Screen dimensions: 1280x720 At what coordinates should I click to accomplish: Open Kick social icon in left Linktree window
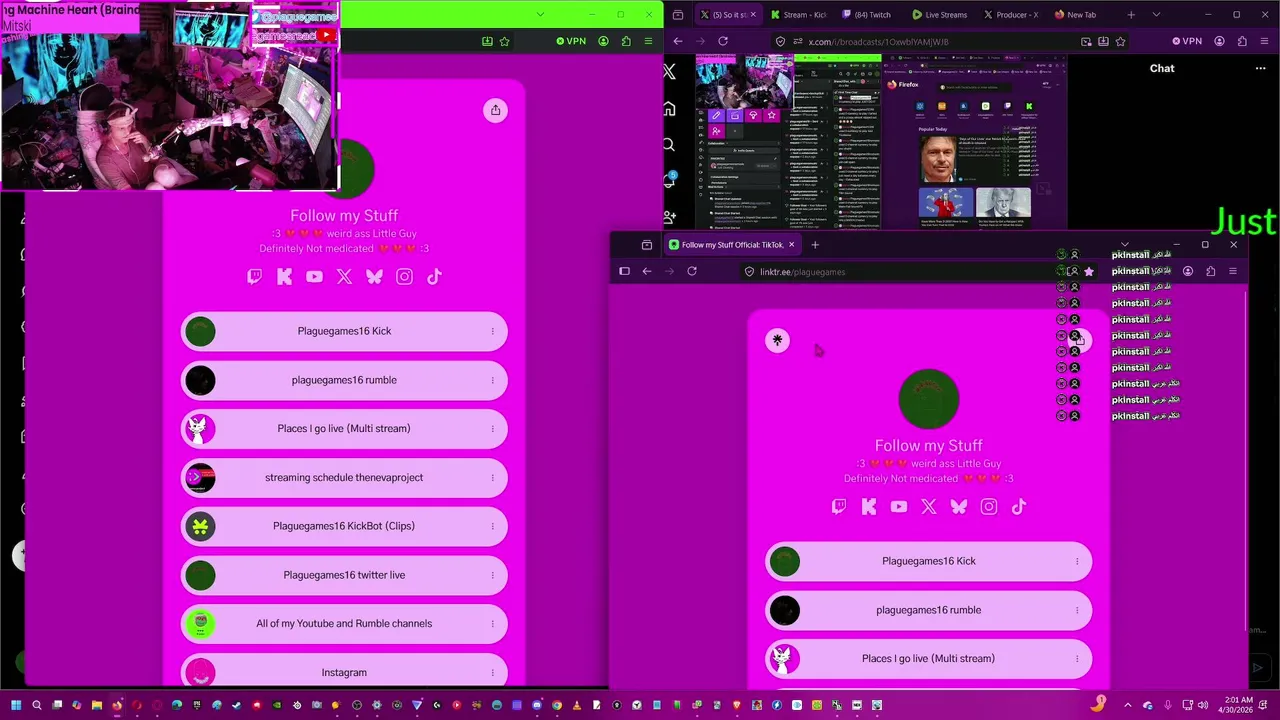click(284, 277)
